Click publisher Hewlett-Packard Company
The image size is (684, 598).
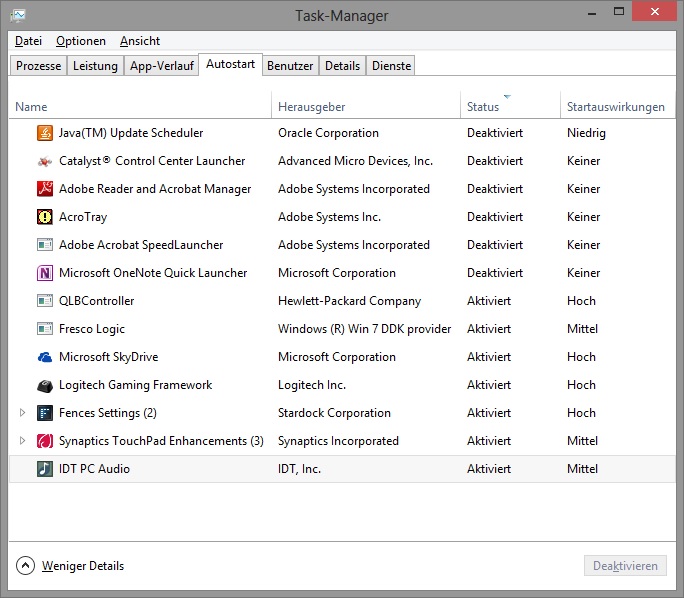click(349, 301)
